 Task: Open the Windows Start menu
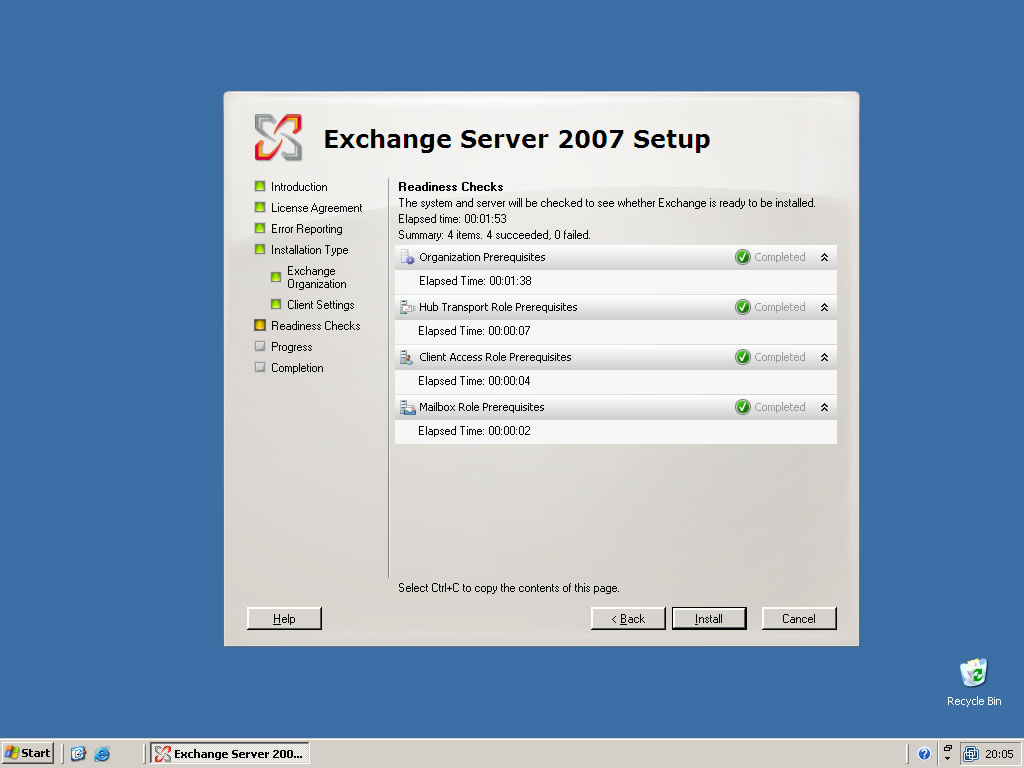coord(28,753)
